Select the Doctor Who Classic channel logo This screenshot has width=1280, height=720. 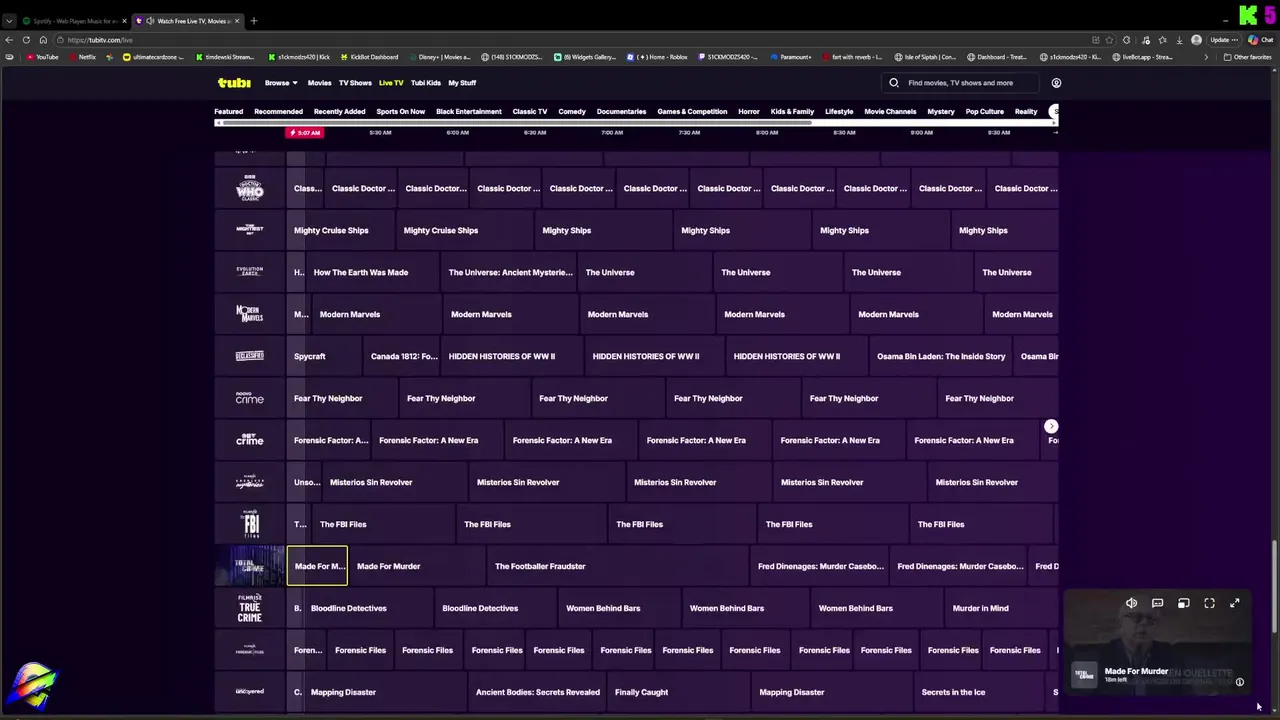coord(250,188)
